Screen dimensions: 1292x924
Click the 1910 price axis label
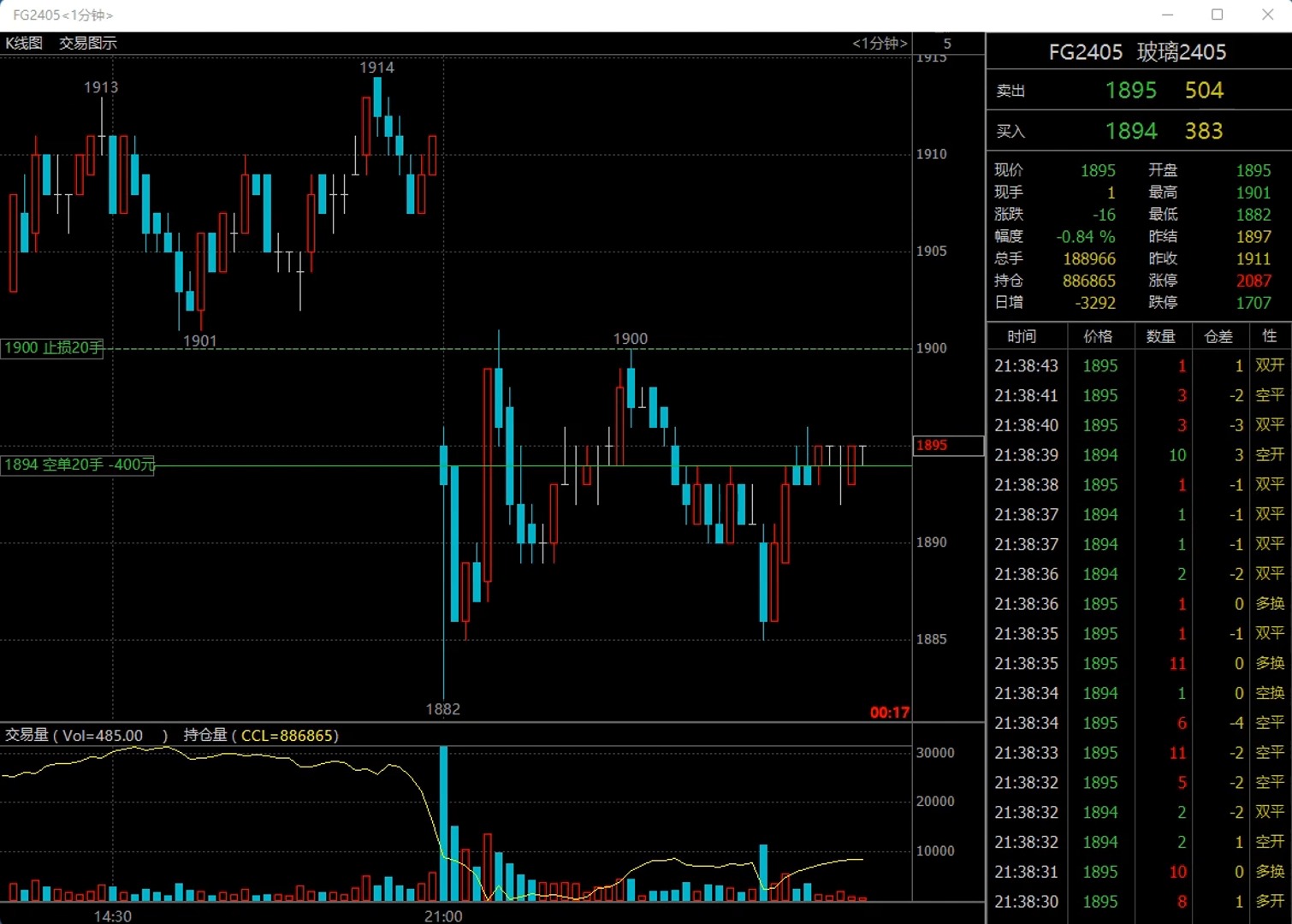tap(932, 154)
